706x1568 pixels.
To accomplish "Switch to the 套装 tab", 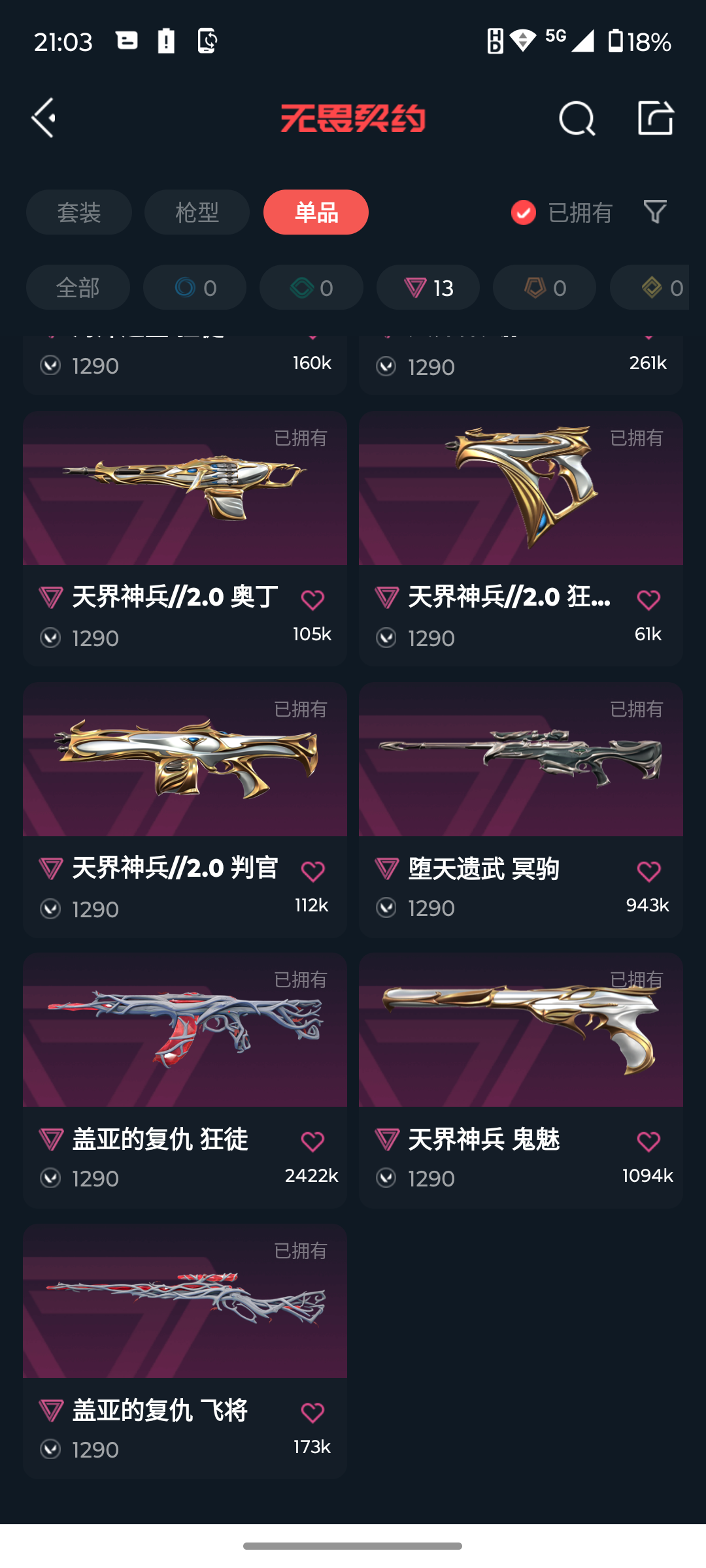I will (x=79, y=212).
